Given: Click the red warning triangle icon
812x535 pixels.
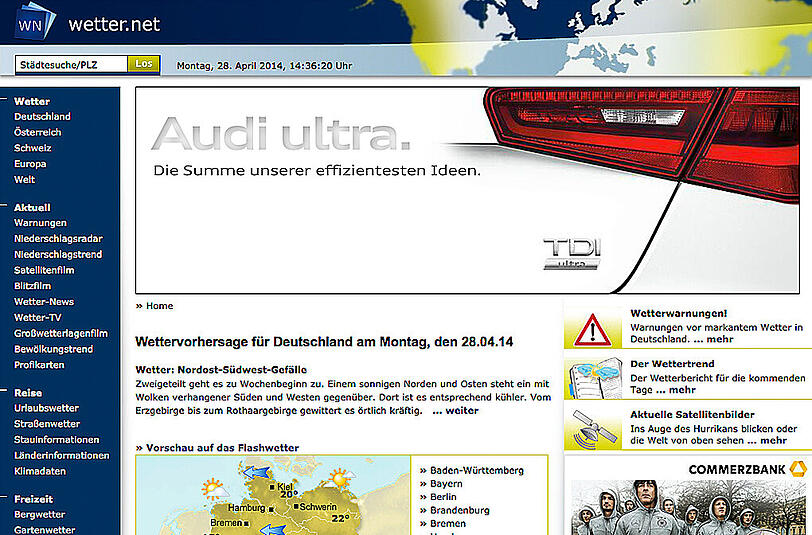Looking at the screenshot, I should pos(592,329).
